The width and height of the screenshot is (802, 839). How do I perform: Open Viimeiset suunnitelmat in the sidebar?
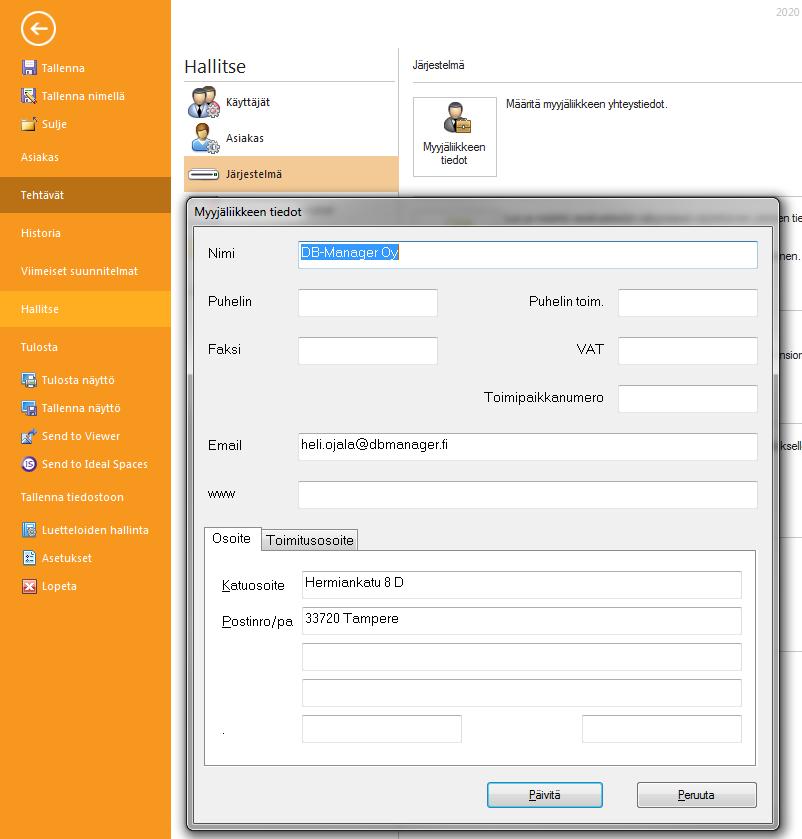coord(86,271)
